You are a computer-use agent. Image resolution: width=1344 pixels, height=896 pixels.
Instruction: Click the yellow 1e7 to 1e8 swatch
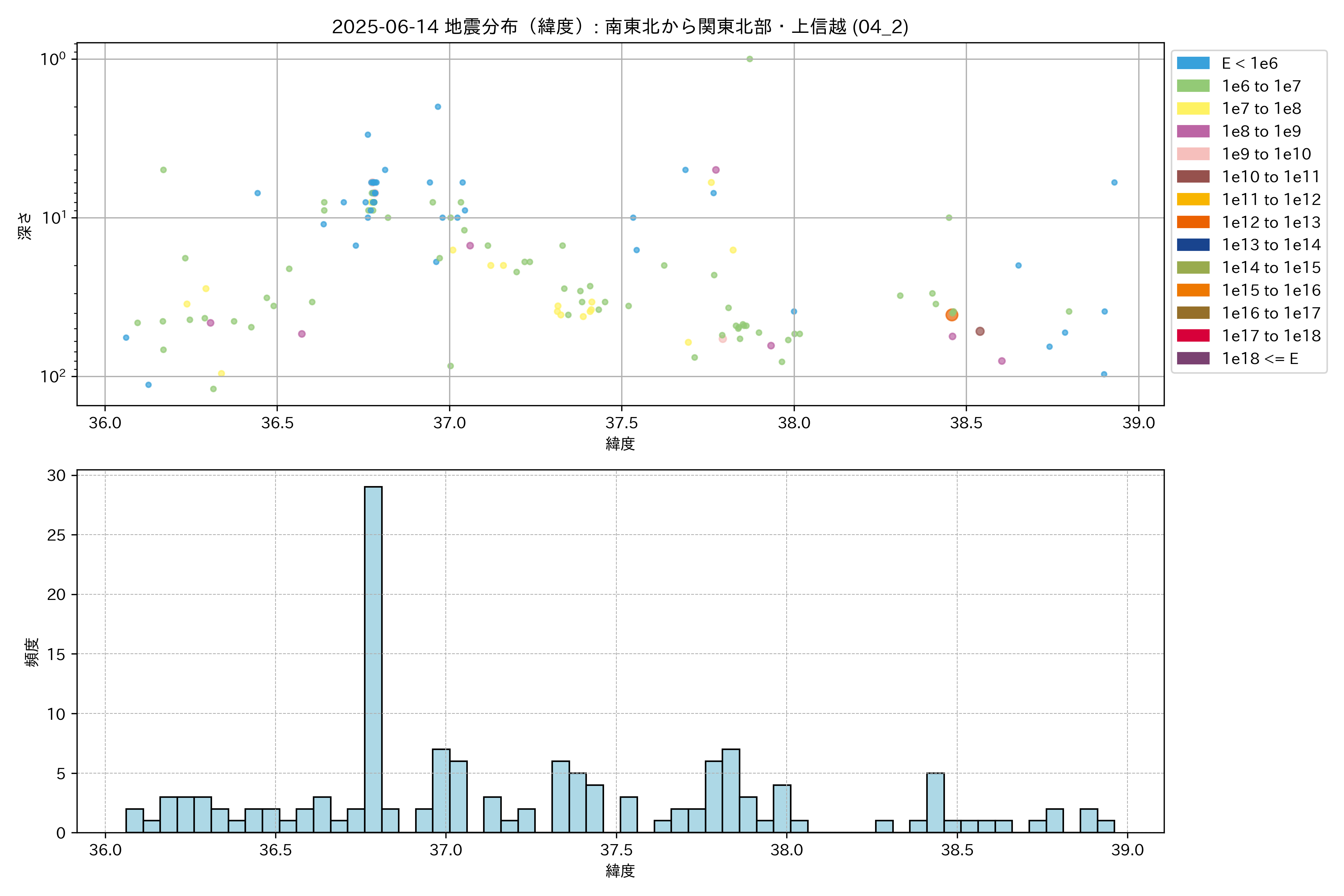point(1192,109)
